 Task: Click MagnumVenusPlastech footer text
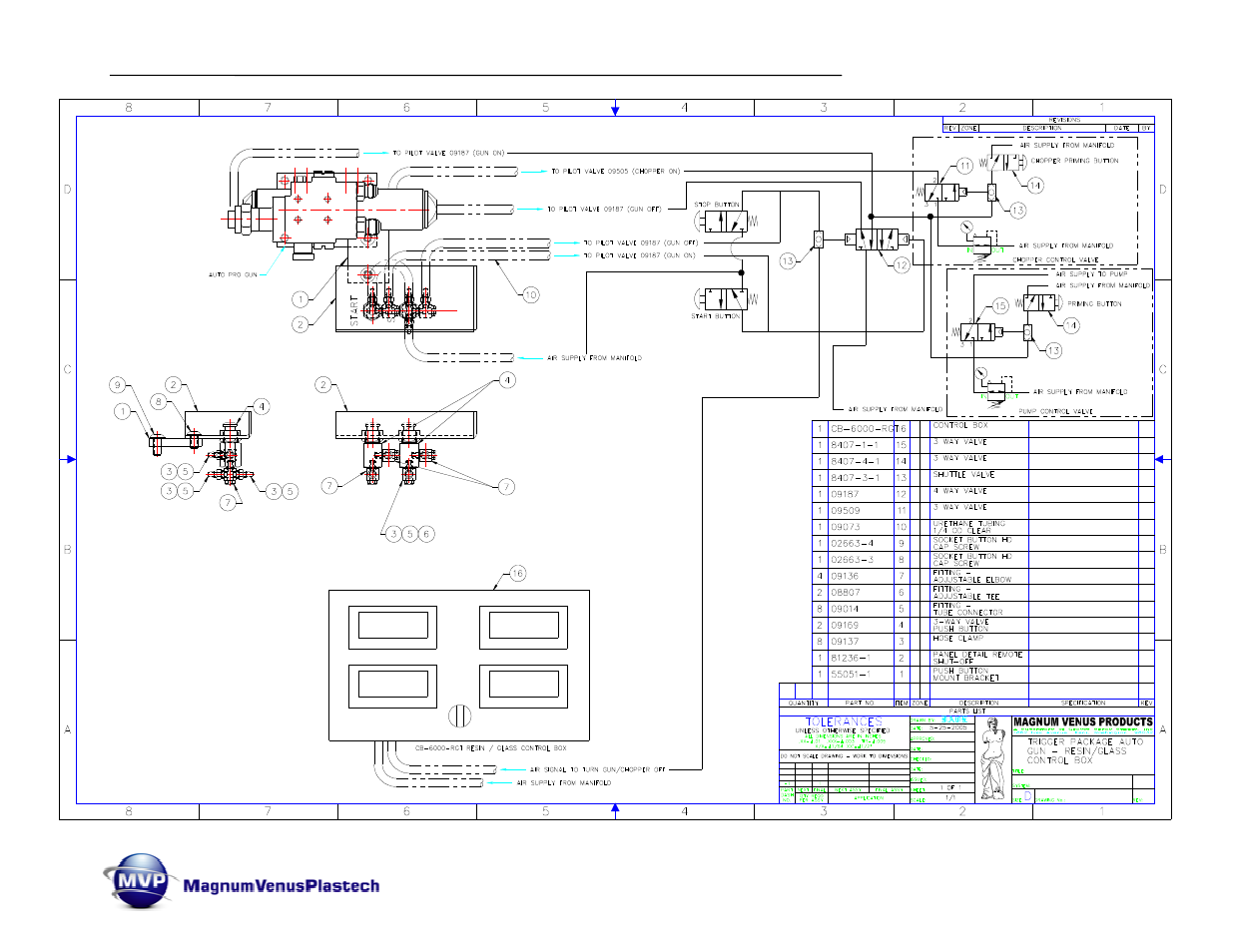[282, 885]
